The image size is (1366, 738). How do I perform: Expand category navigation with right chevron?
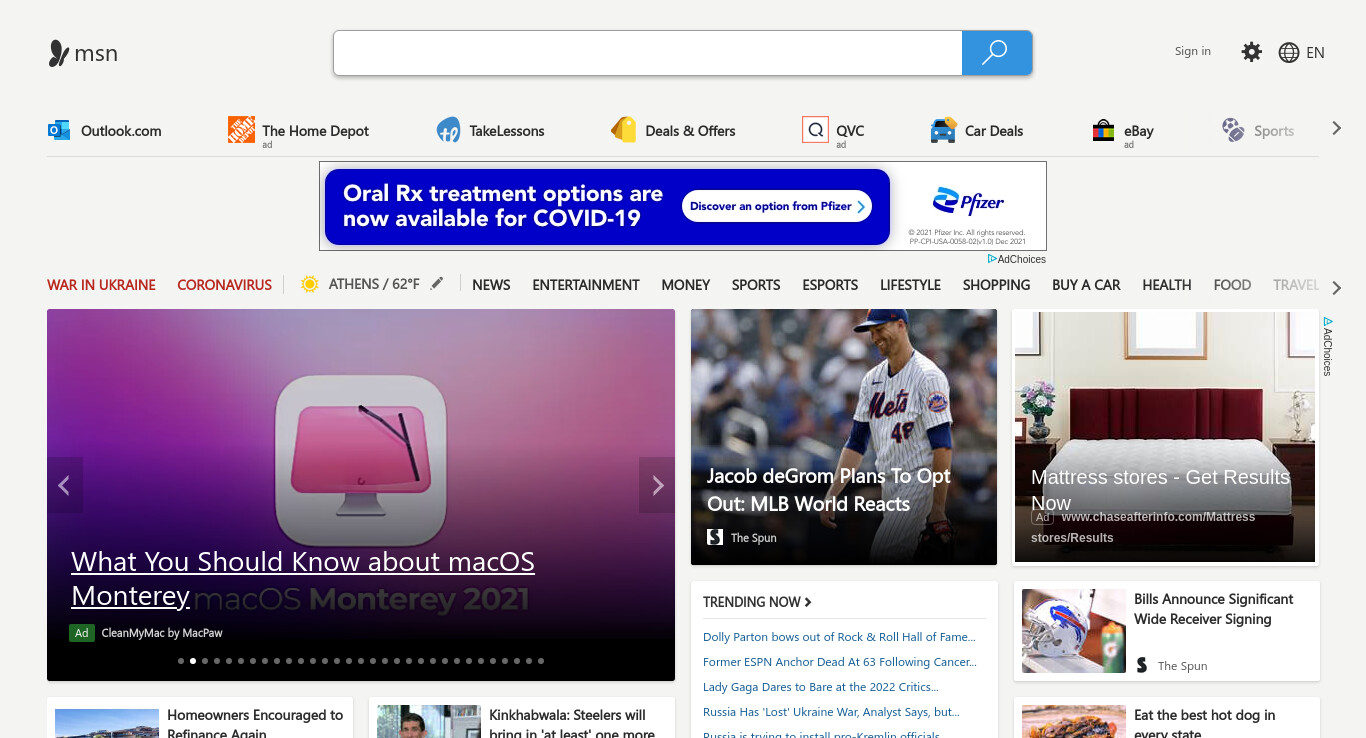tap(1337, 288)
